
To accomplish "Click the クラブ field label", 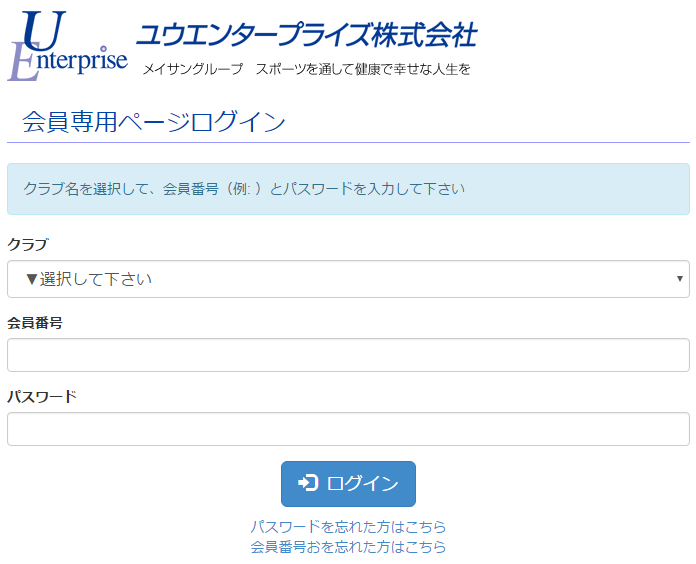I will [x=28, y=245].
